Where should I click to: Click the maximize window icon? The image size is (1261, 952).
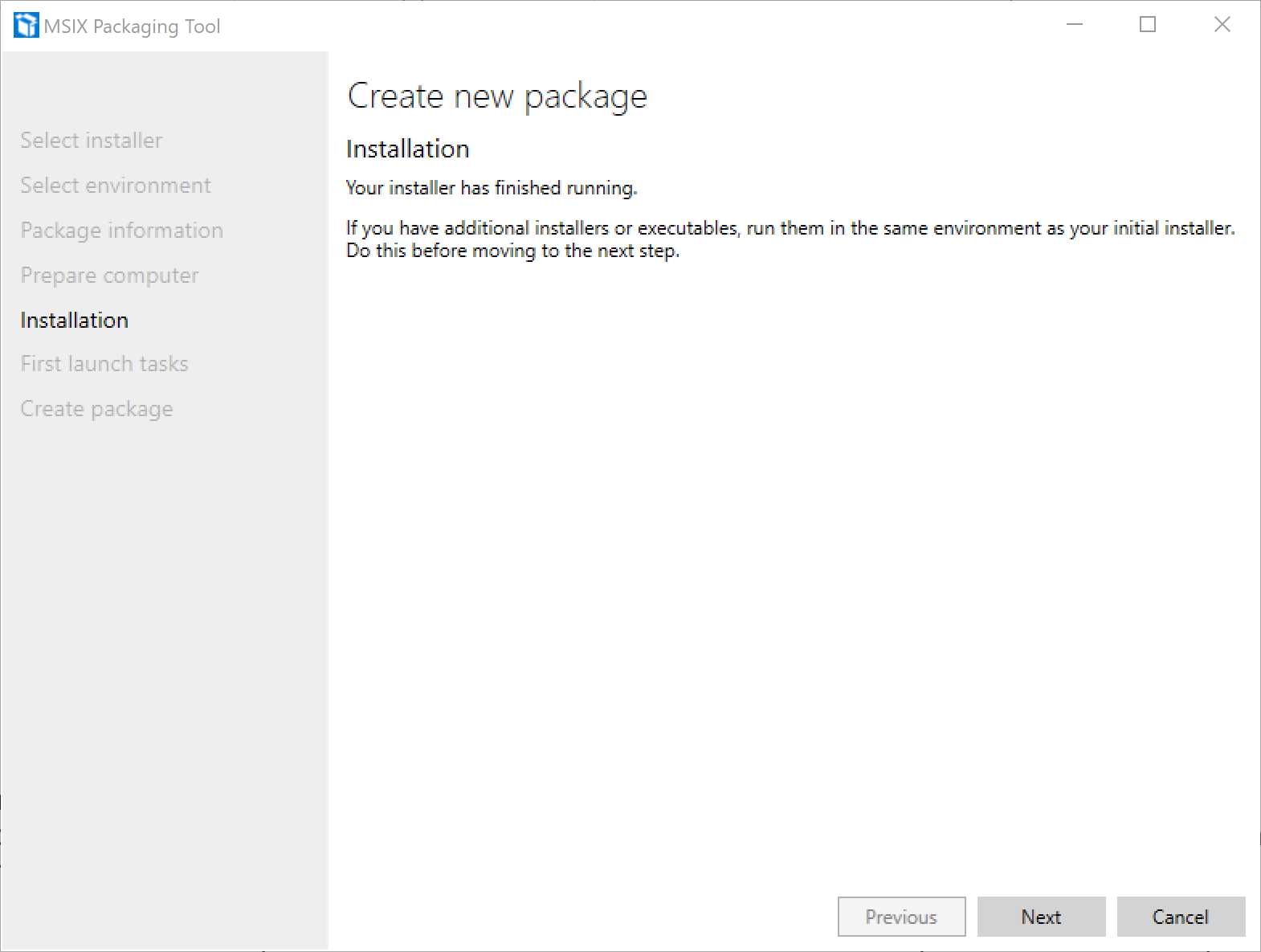coord(1148,25)
